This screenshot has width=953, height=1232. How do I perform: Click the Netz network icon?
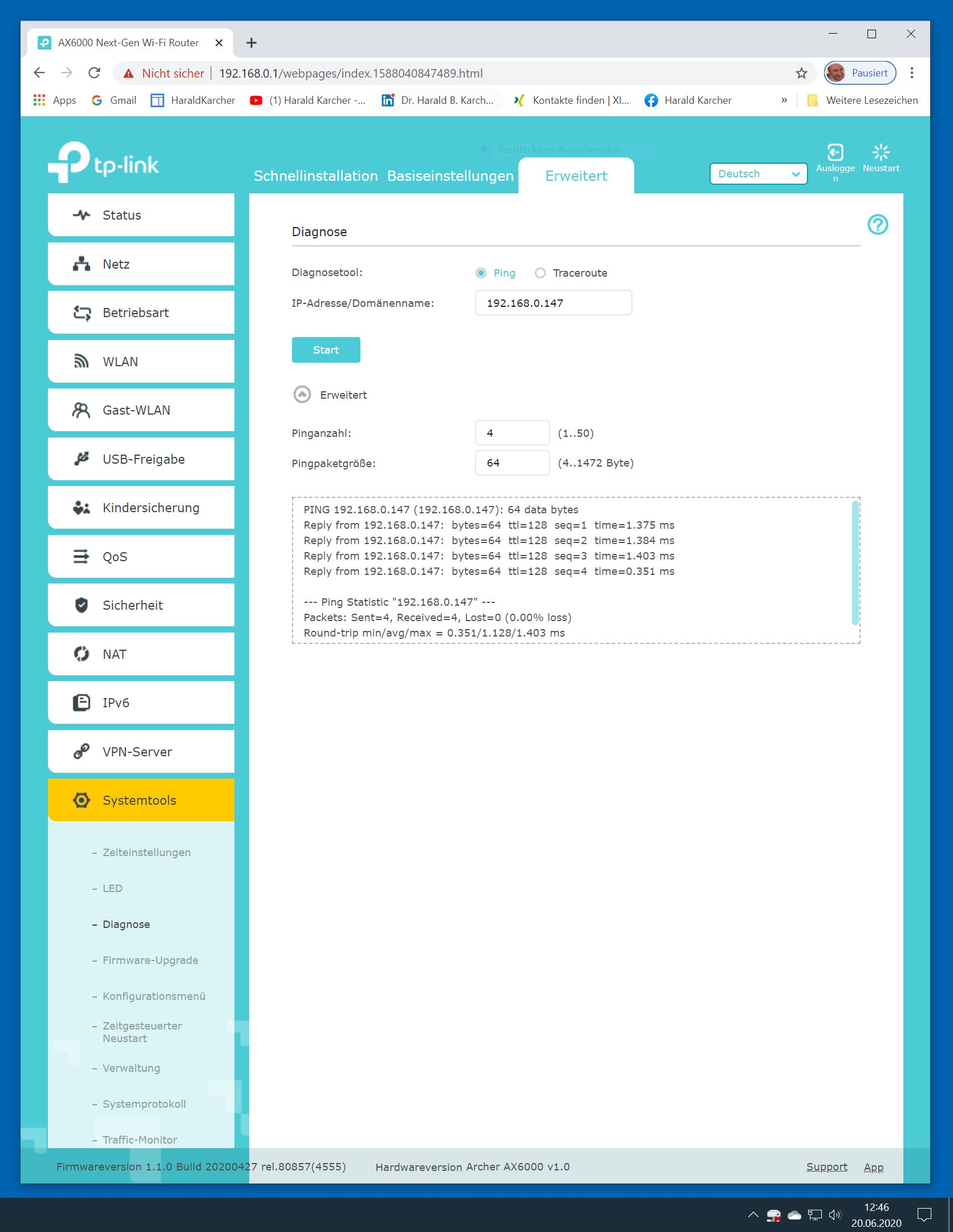tap(82, 264)
